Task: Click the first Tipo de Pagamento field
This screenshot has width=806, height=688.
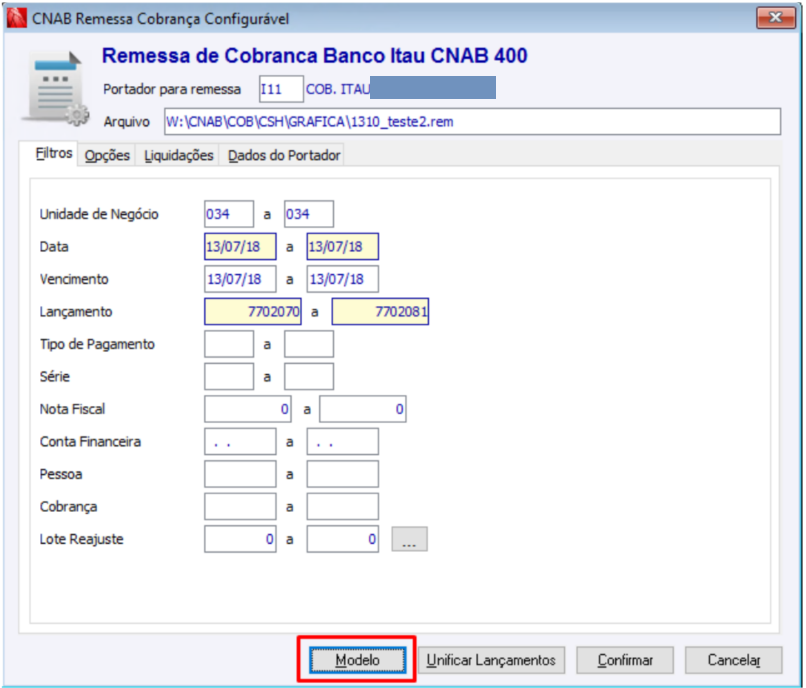Action: 229,344
